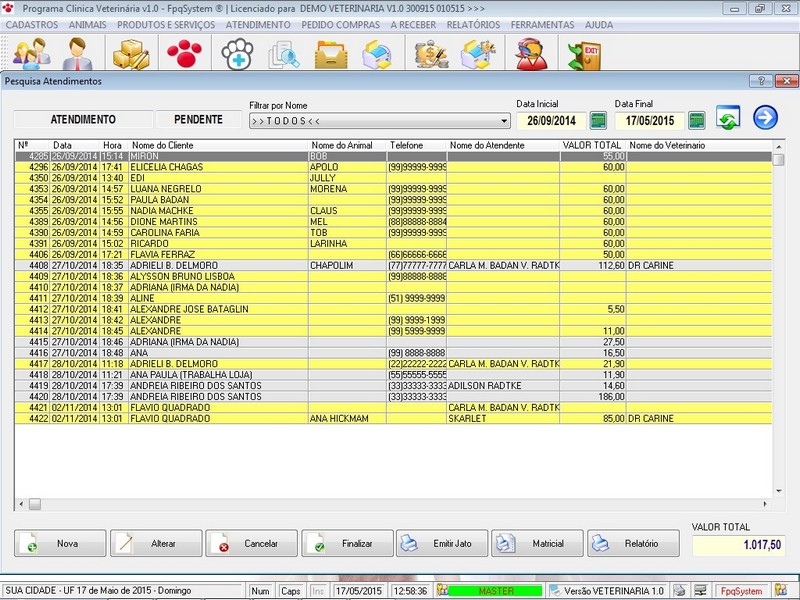Click the Data Inicial date field

[551, 121]
